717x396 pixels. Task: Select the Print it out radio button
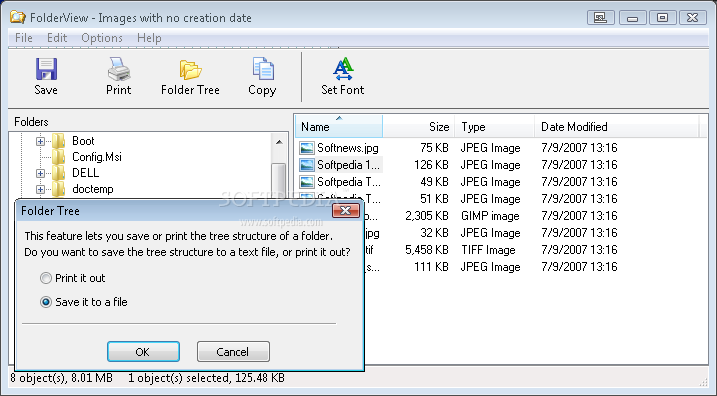(x=46, y=278)
